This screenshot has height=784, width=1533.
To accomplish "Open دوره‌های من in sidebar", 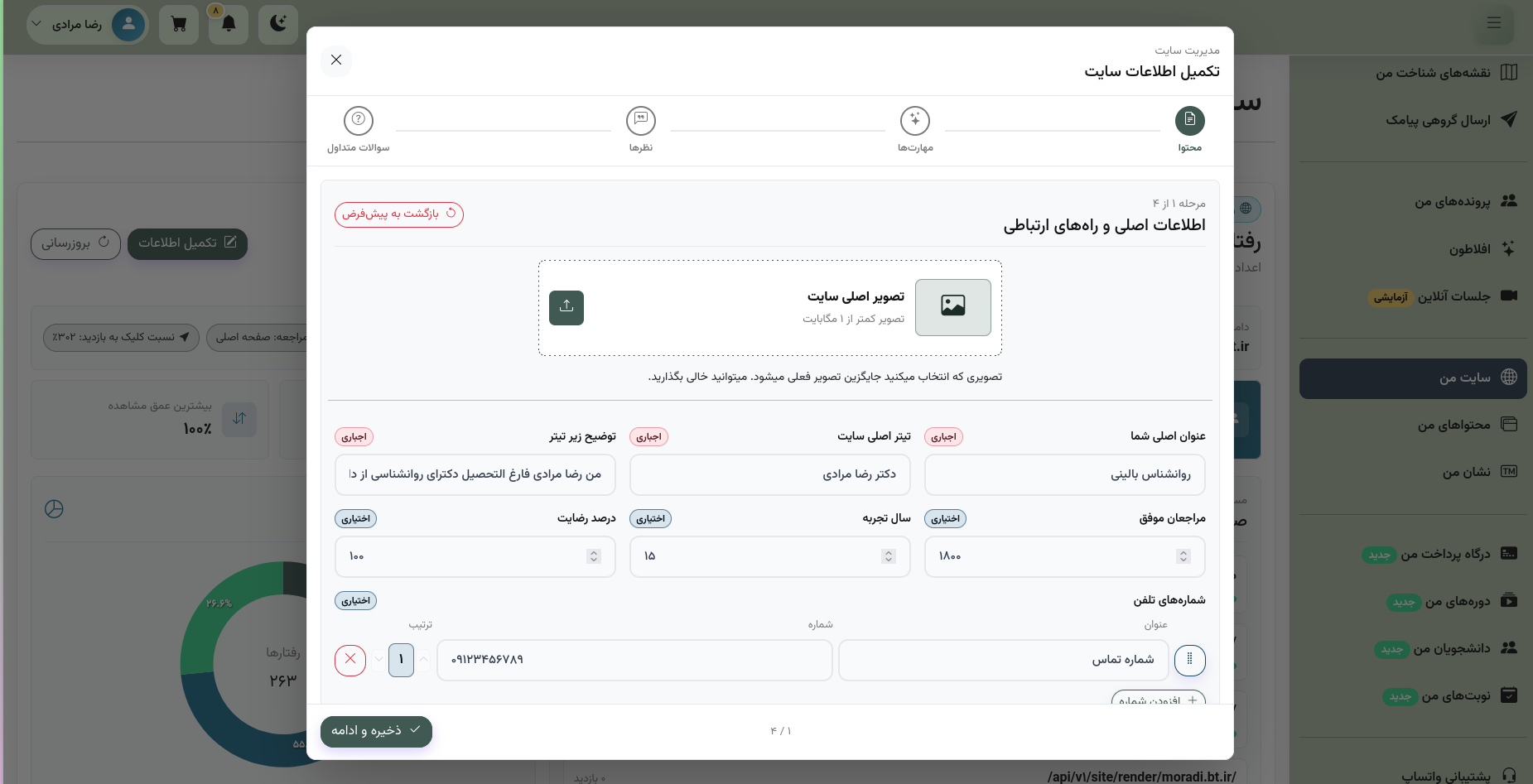I will [x=1413, y=601].
